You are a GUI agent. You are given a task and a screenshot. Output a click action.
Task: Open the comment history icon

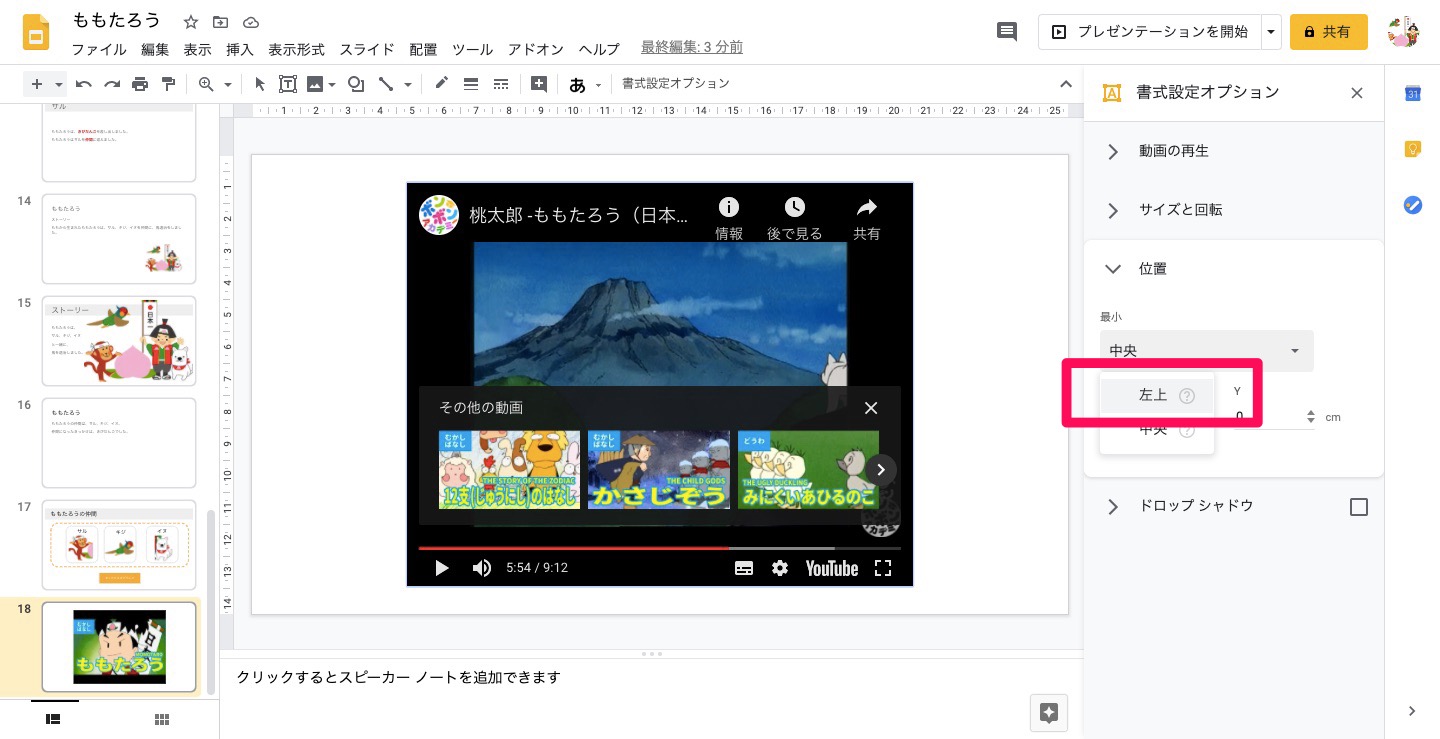point(1007,32)
